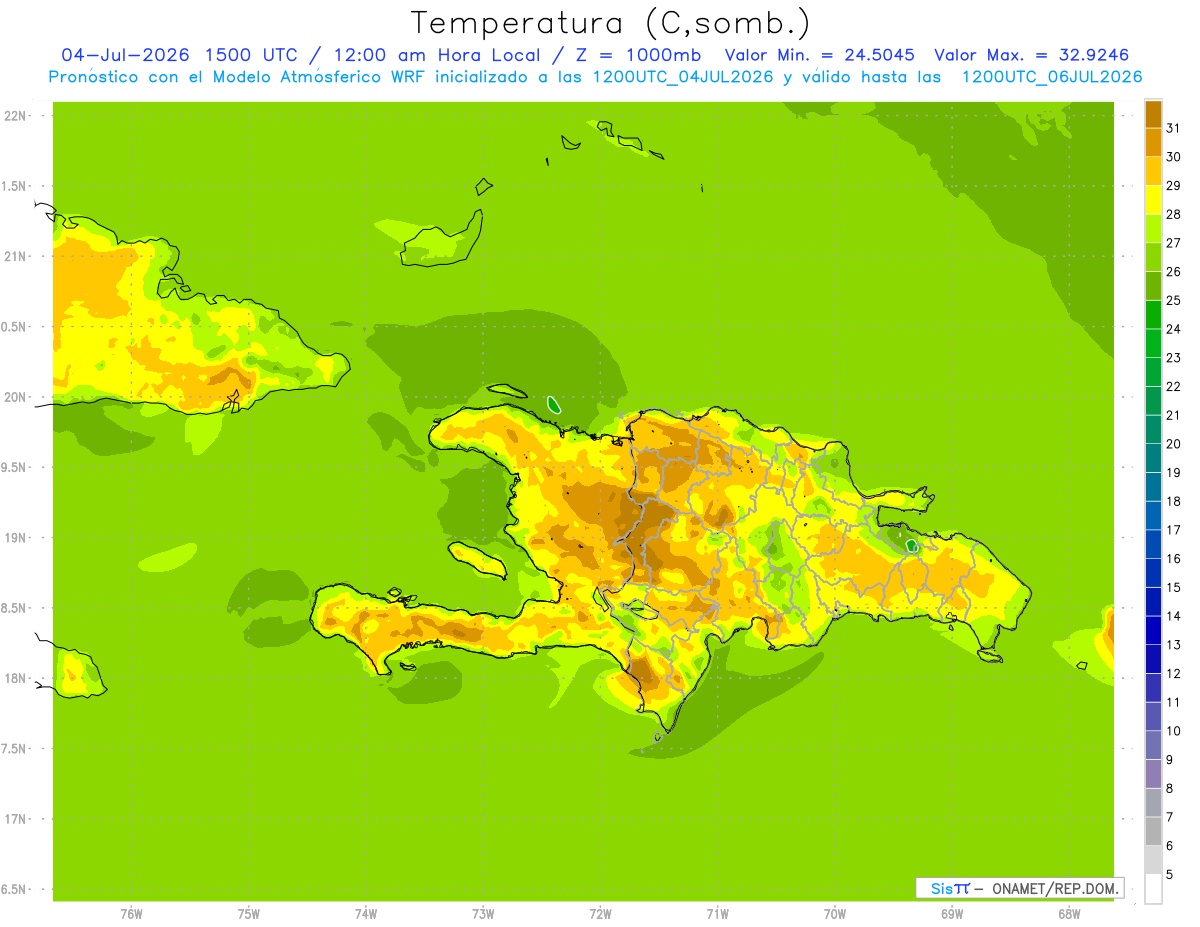
Task: Click the '22N' latitude label
Action: point(15,116)
